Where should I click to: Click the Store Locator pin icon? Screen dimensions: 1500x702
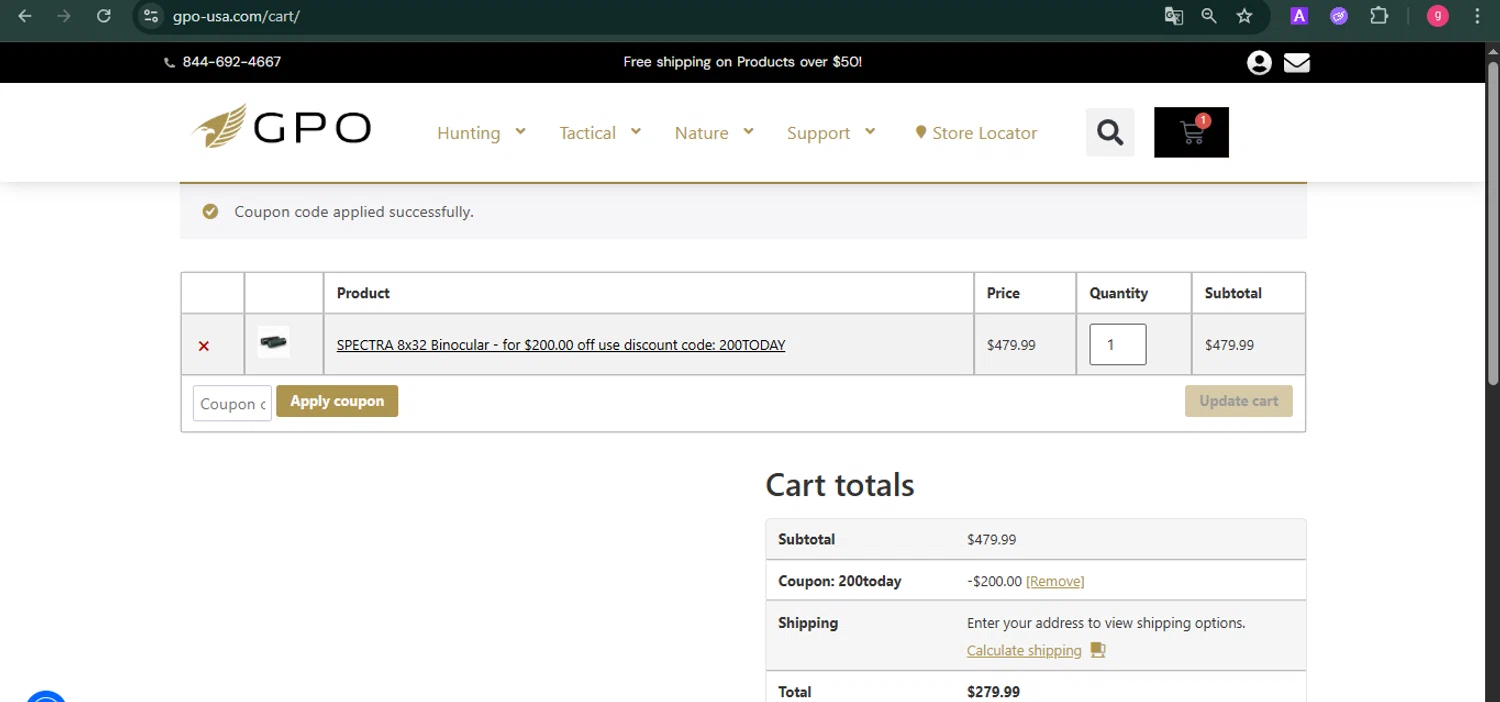click(921, 132)
